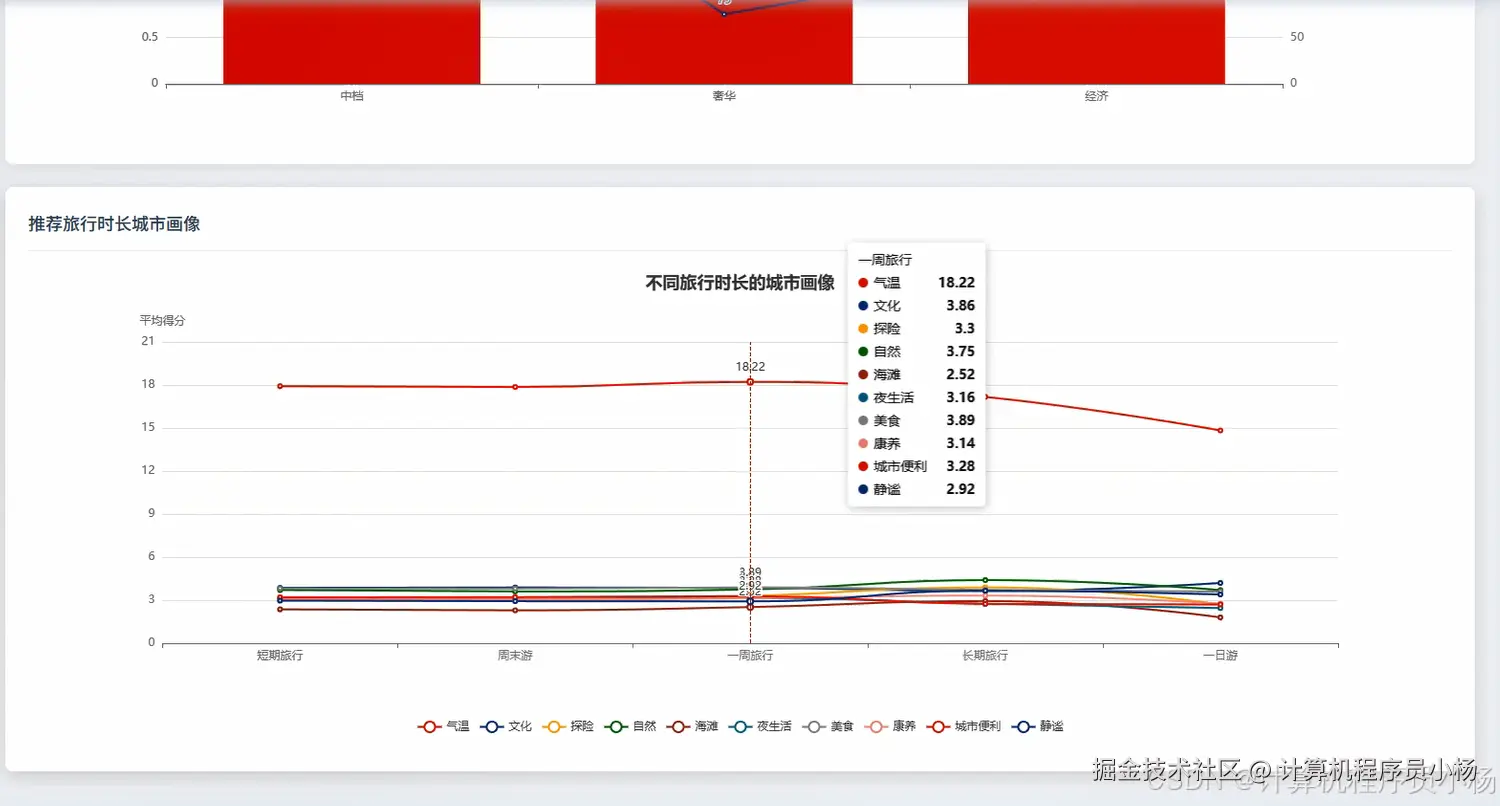Toggle the 自然 legend entry
The image size is (1500, 806).
coord(630,726)
